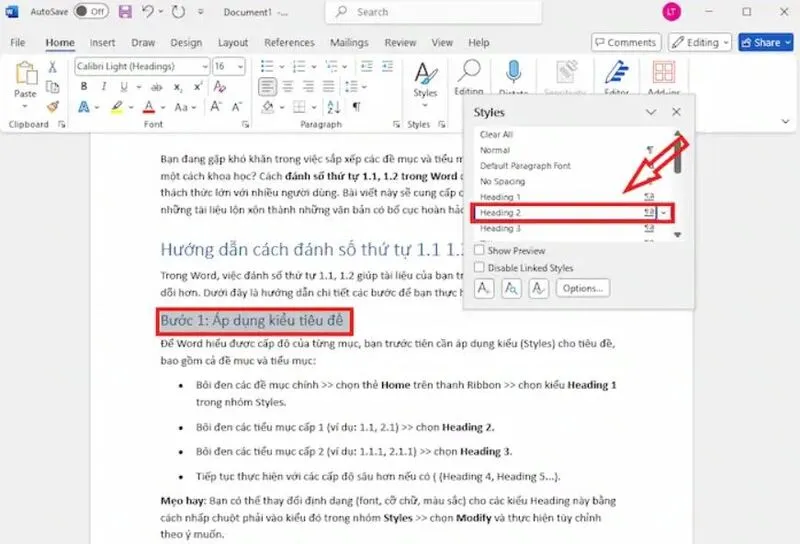Toggle Show/Hide paragraph marks
The height and width of the screenshot is (544, 800).
pyautogui.click(x=357, y=107)
